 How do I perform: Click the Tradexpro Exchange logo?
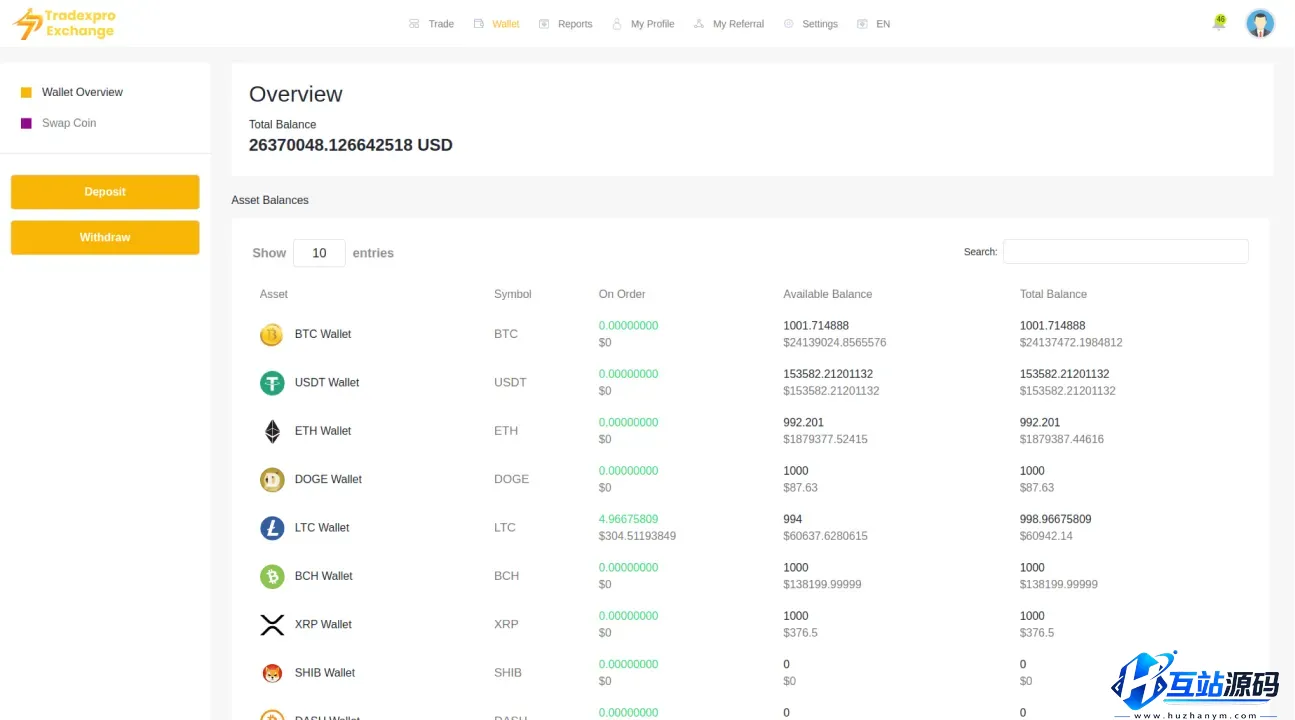[x=65, y=23]
